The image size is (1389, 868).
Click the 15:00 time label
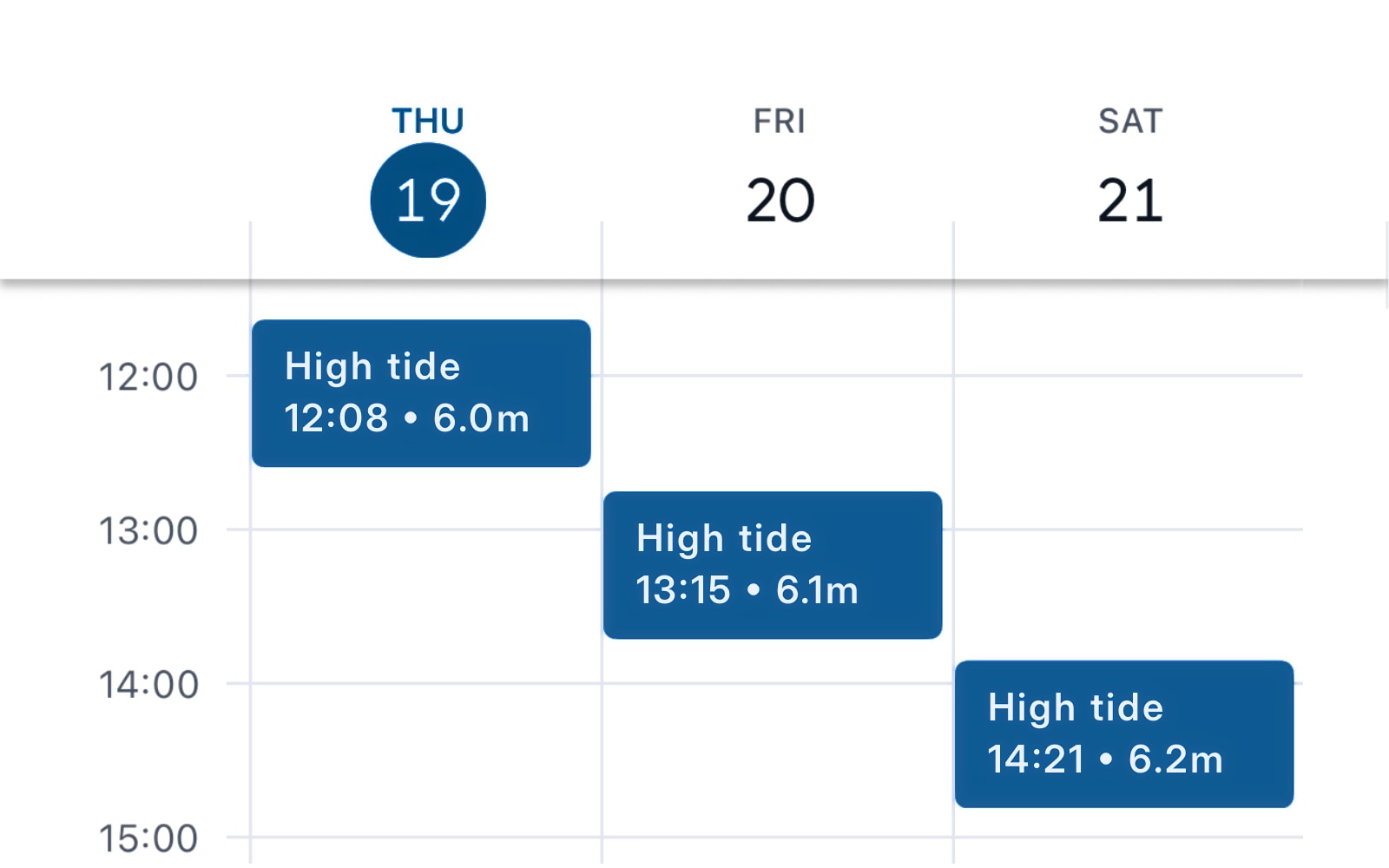tap(148, 838)
